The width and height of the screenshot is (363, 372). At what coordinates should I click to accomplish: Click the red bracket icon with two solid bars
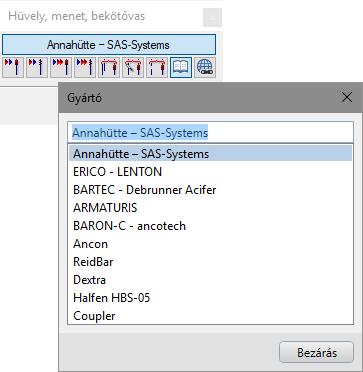point(109,68)
